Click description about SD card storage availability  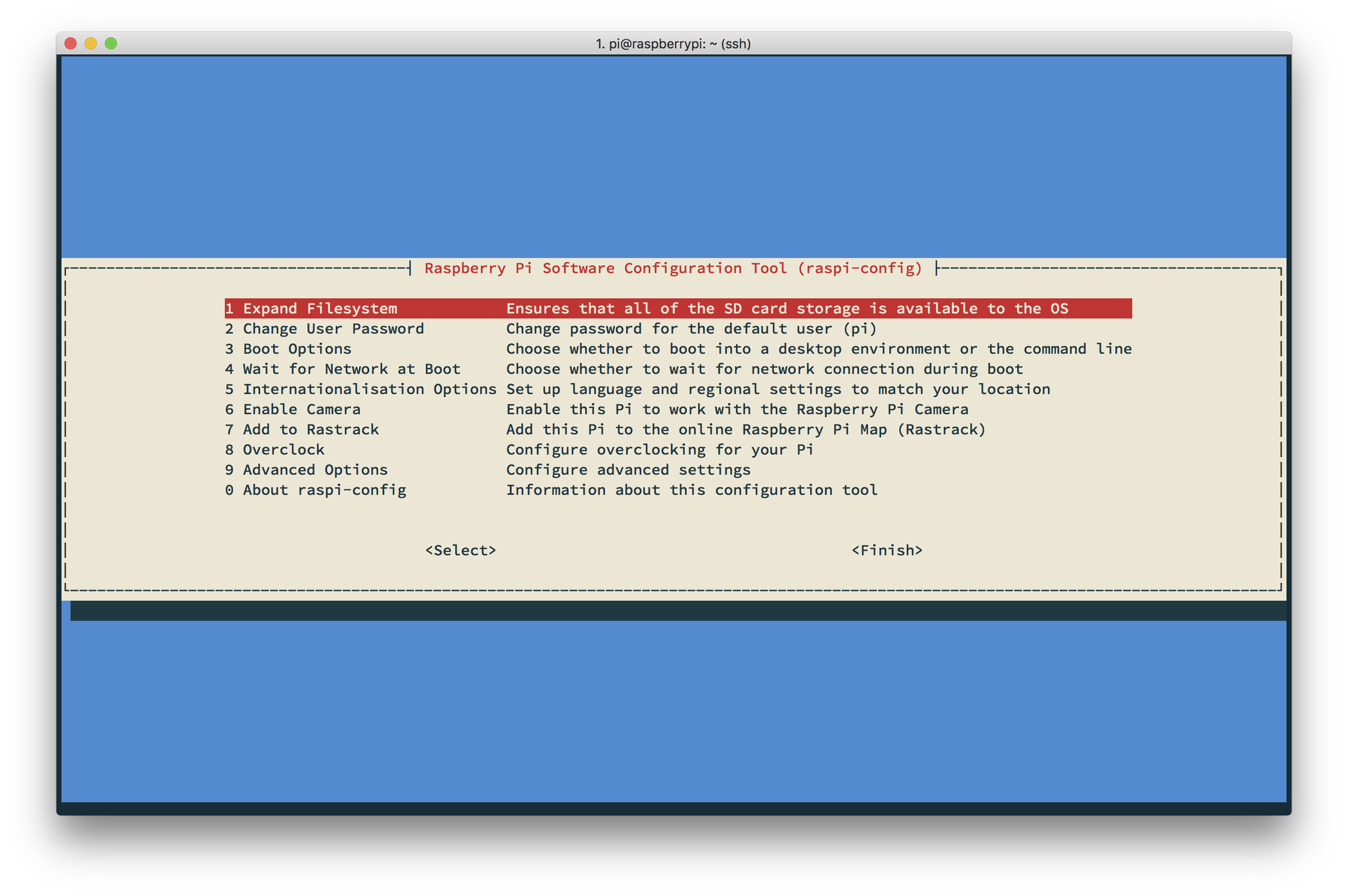pyautogui.click(x=787, y=308)
